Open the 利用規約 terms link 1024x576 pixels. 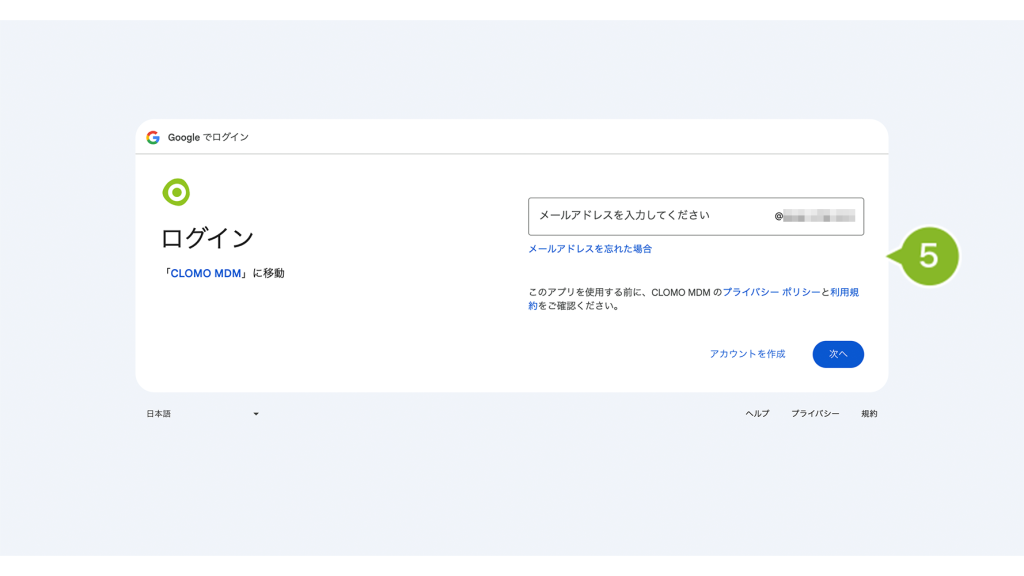point(844,293)
